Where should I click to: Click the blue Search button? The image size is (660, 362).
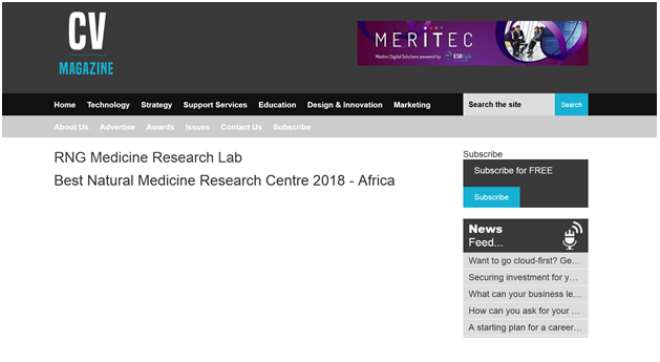coord(571,104)
